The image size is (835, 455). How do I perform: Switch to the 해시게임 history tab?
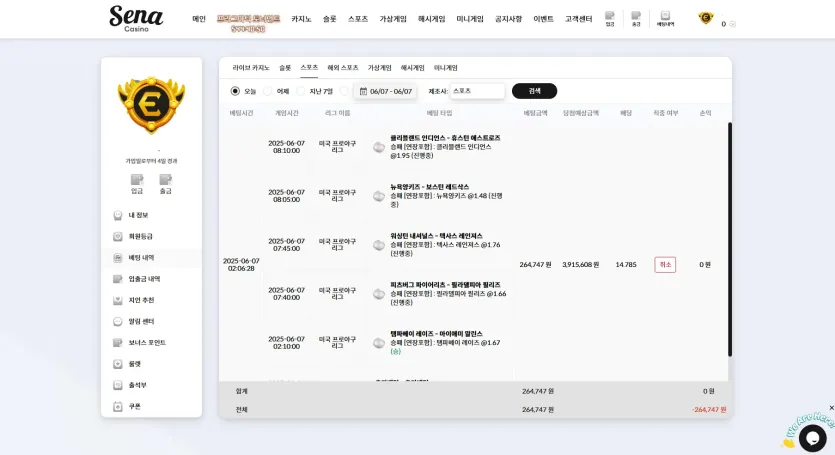click(412, 68)
